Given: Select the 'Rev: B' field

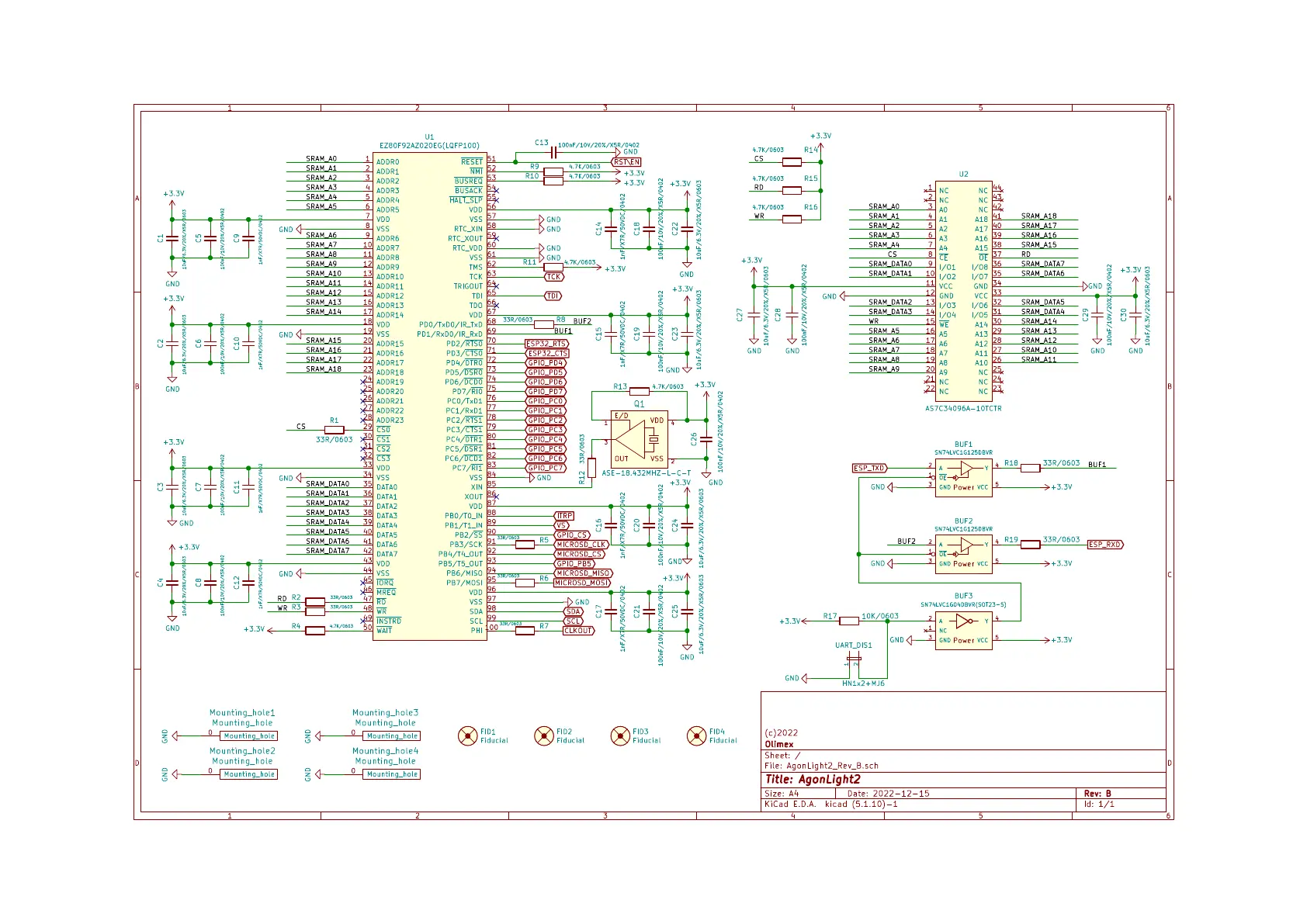Looking at the screenshot, I should (x=1097, y=794).
